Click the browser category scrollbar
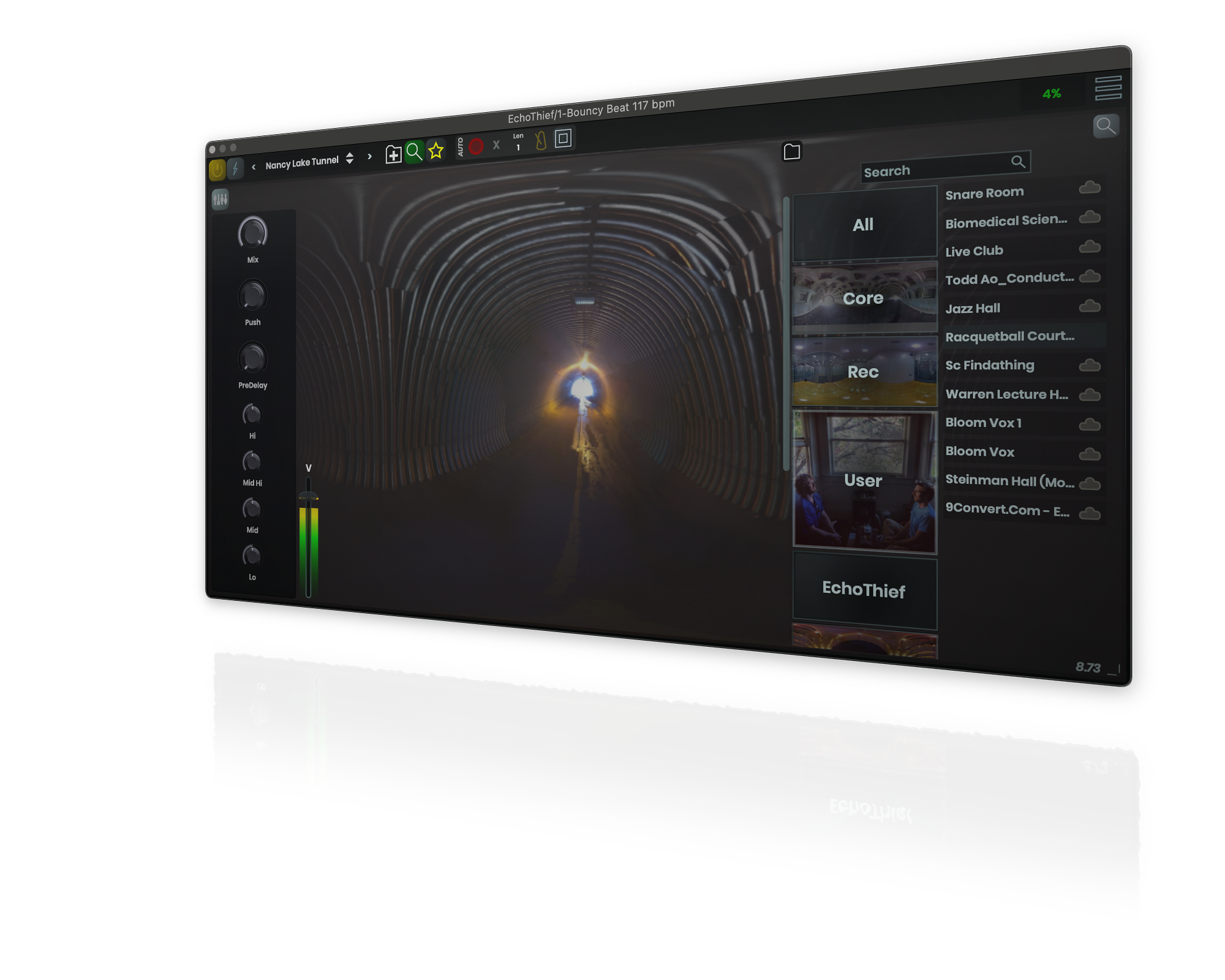Viewport: 1225px width, 980px height. (x=786, y=334)
